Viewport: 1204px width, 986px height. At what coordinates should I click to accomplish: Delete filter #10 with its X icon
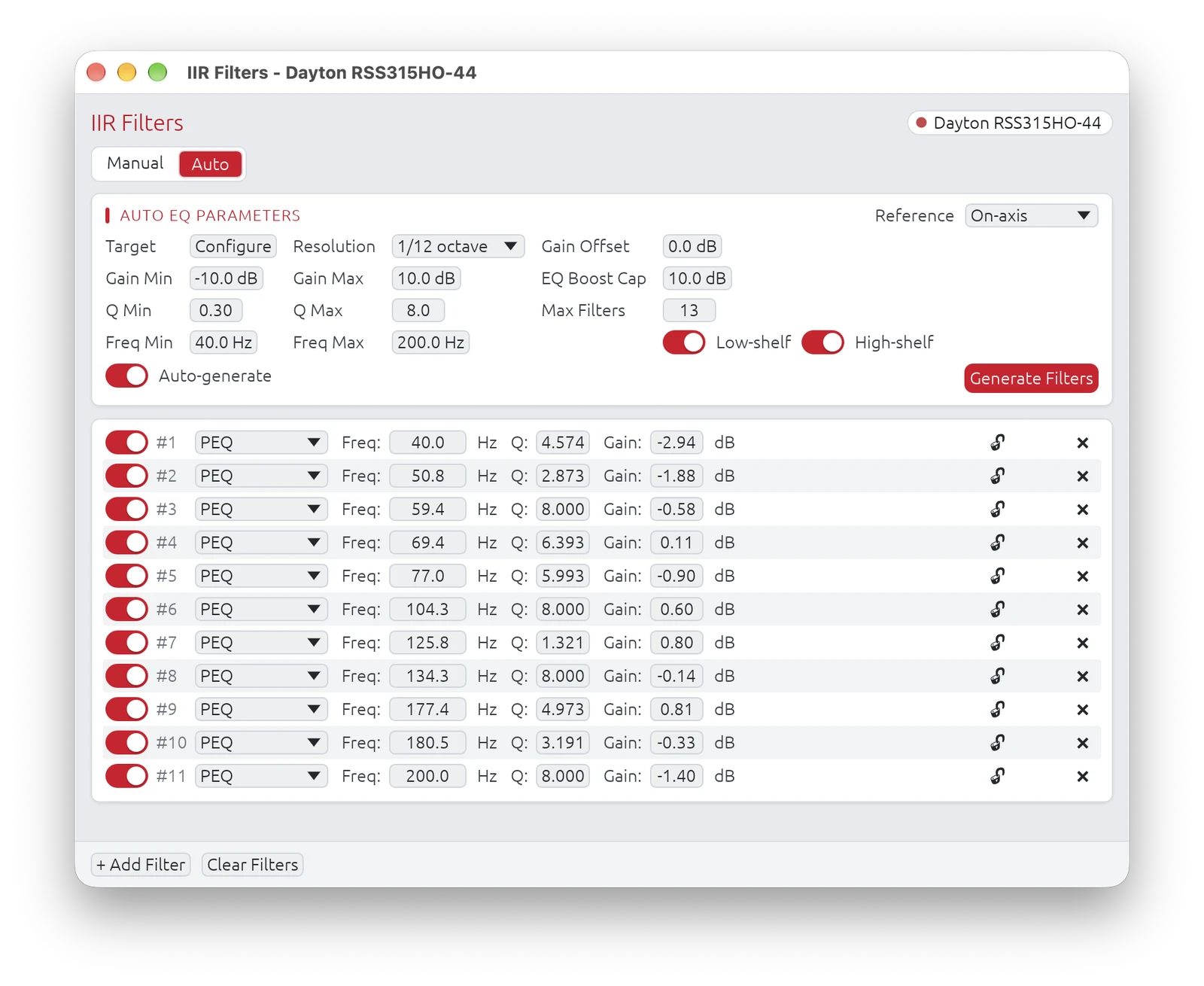click(x=1083, y=743)
